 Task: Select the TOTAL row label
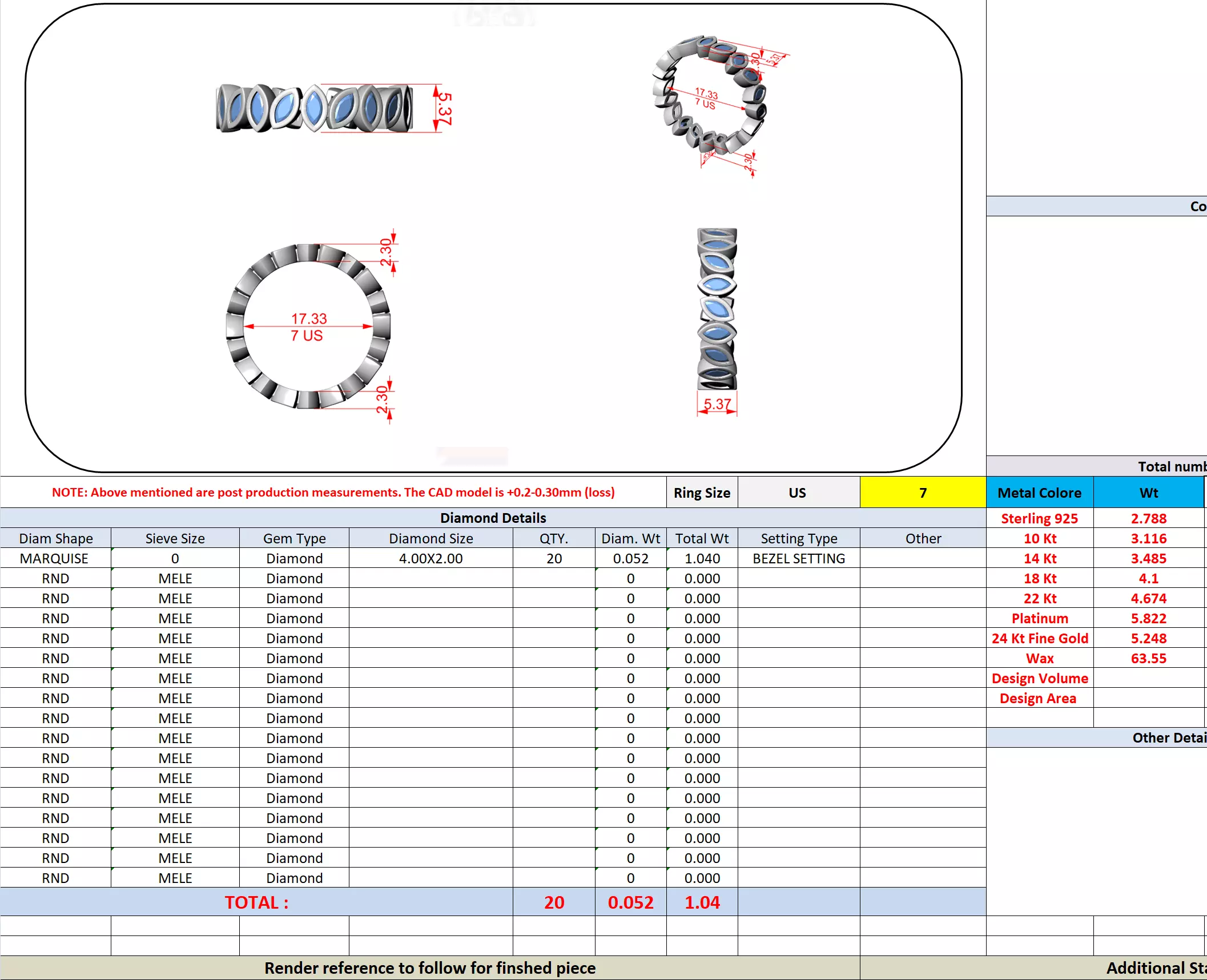point(256,902)
